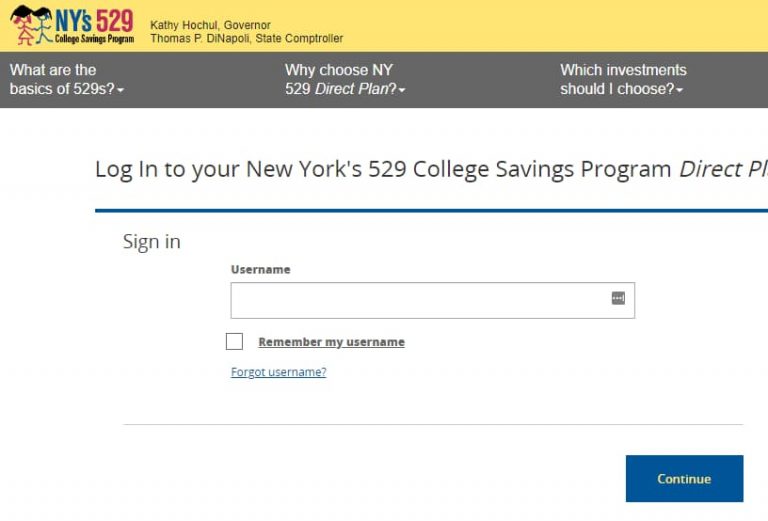Image resolution: width=768 pixels, height=521 pixels.
Task: Click the NY's 529 College Savings logo
Action: click(x=72, y=25)
